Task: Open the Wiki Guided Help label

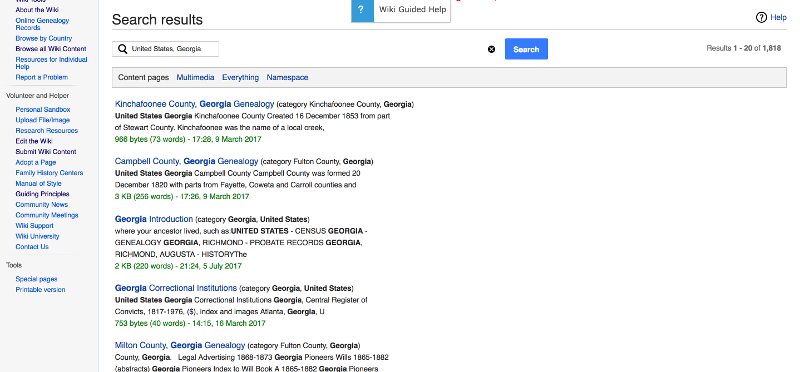Action: click(x=412, y=9)
